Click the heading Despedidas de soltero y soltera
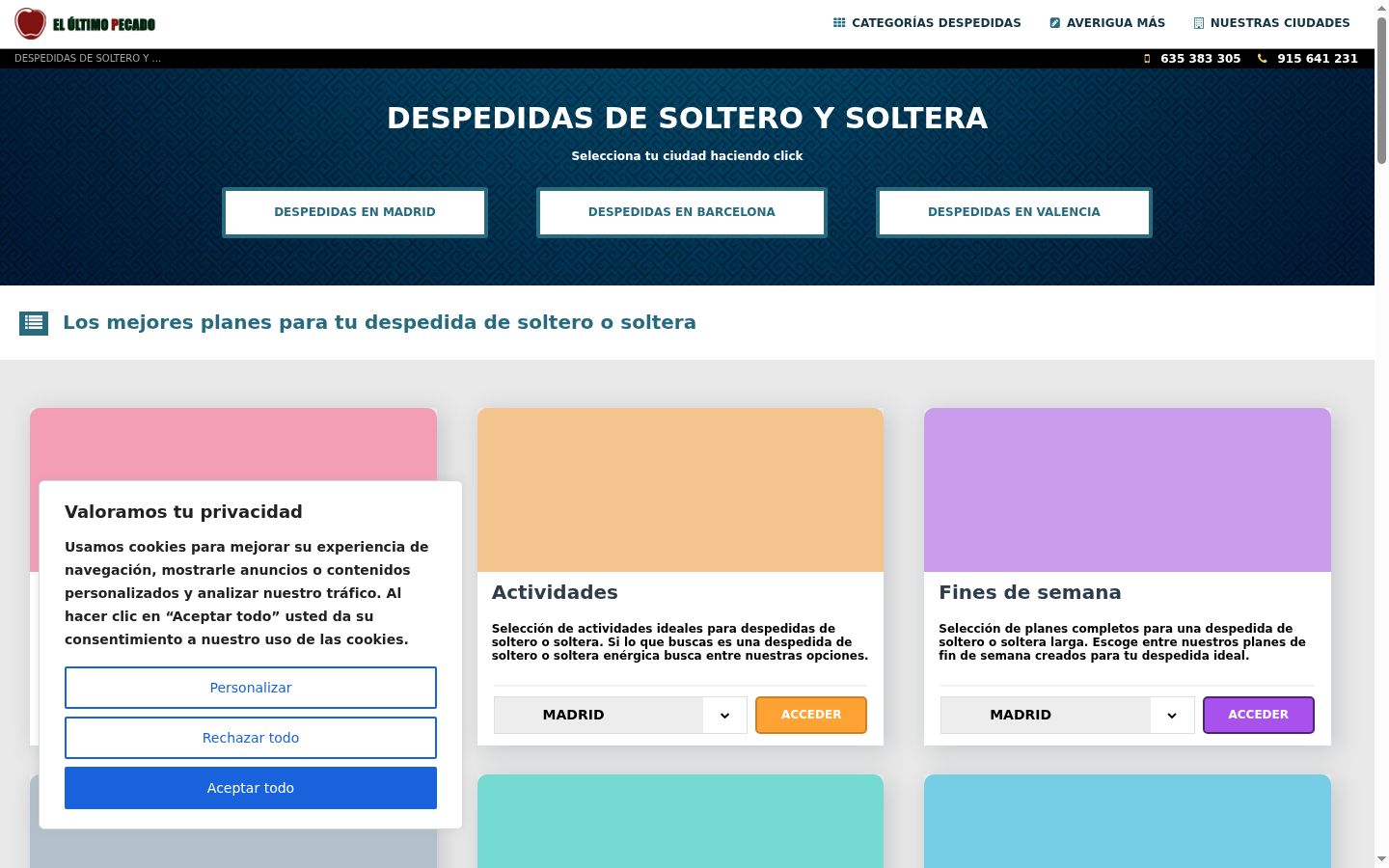The width and height of the screenshot is (1389, 868). click(687, 118)
